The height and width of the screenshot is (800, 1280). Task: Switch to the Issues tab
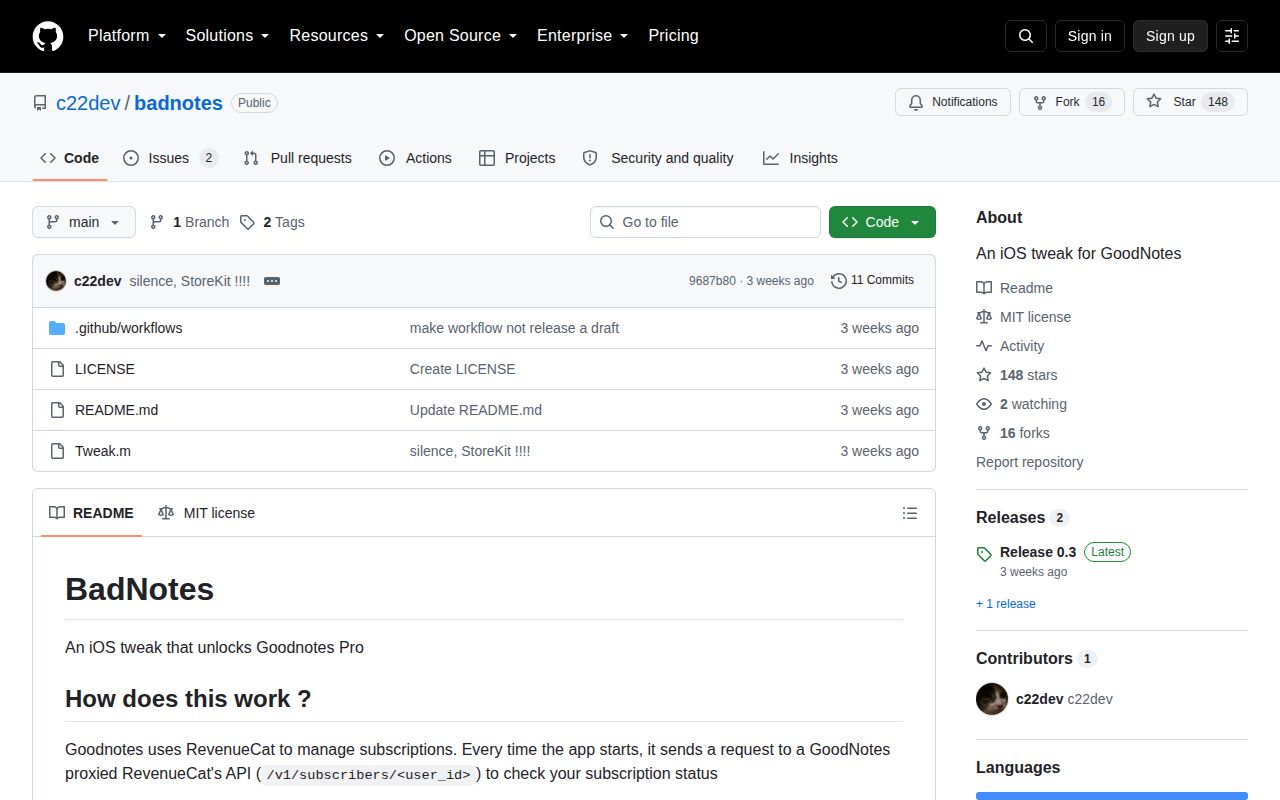point(170,158)
